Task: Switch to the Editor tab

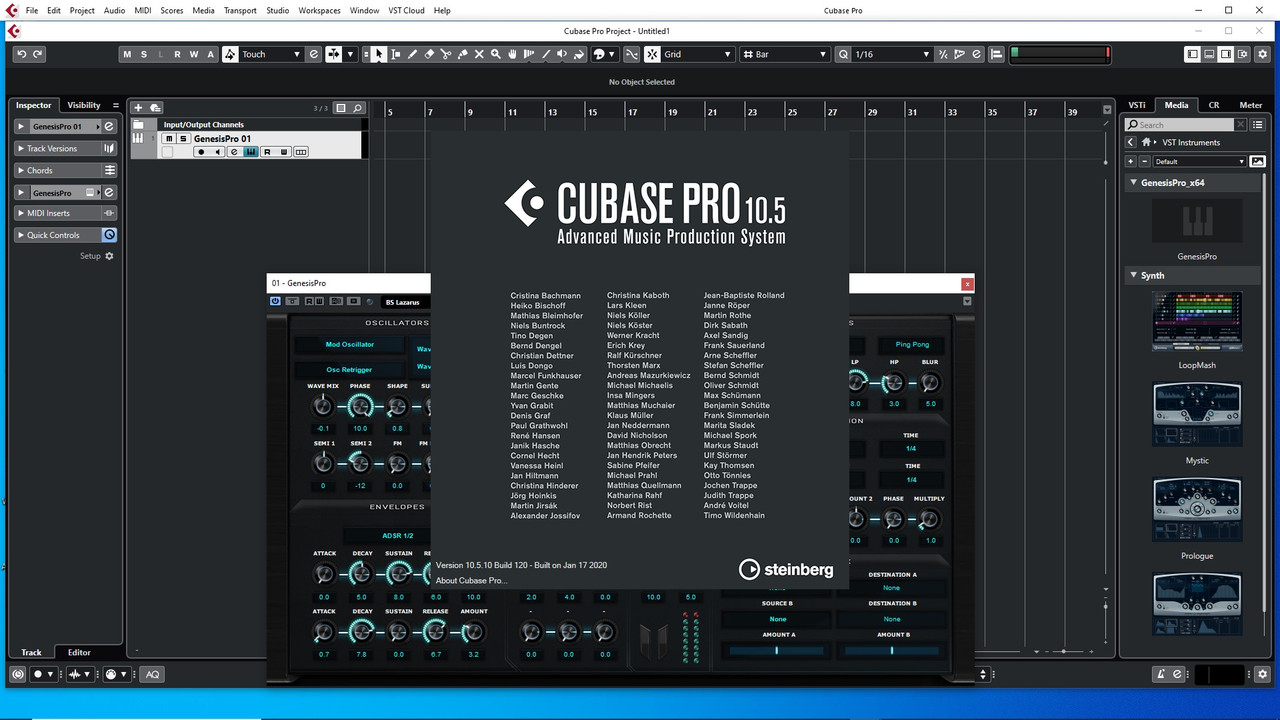Action: point(79,652)
